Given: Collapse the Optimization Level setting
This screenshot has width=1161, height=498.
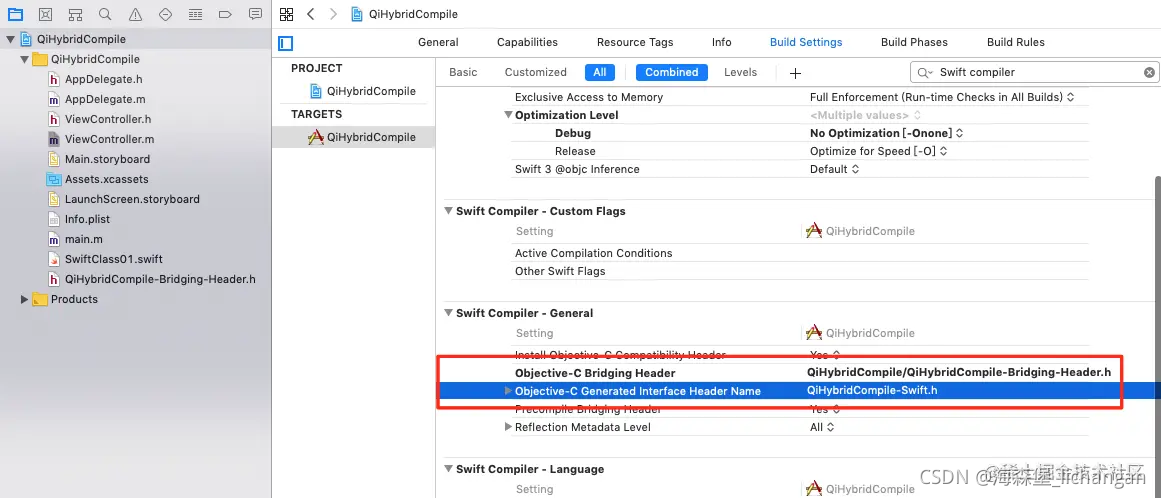Looking at the screenshot, I should (x=508, y=115).
